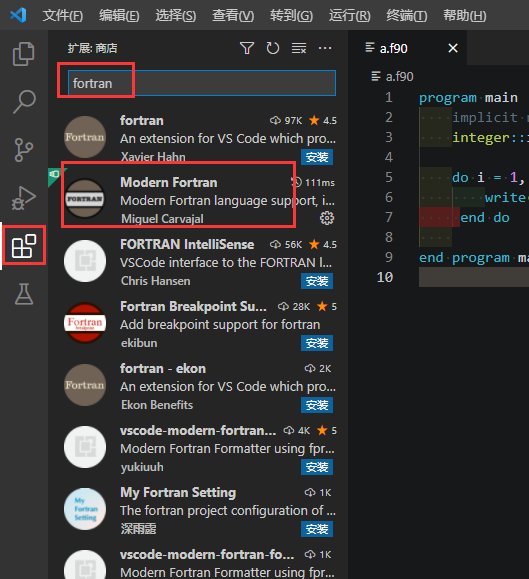
Task: Open the Testing flask view
Action: 24,294
